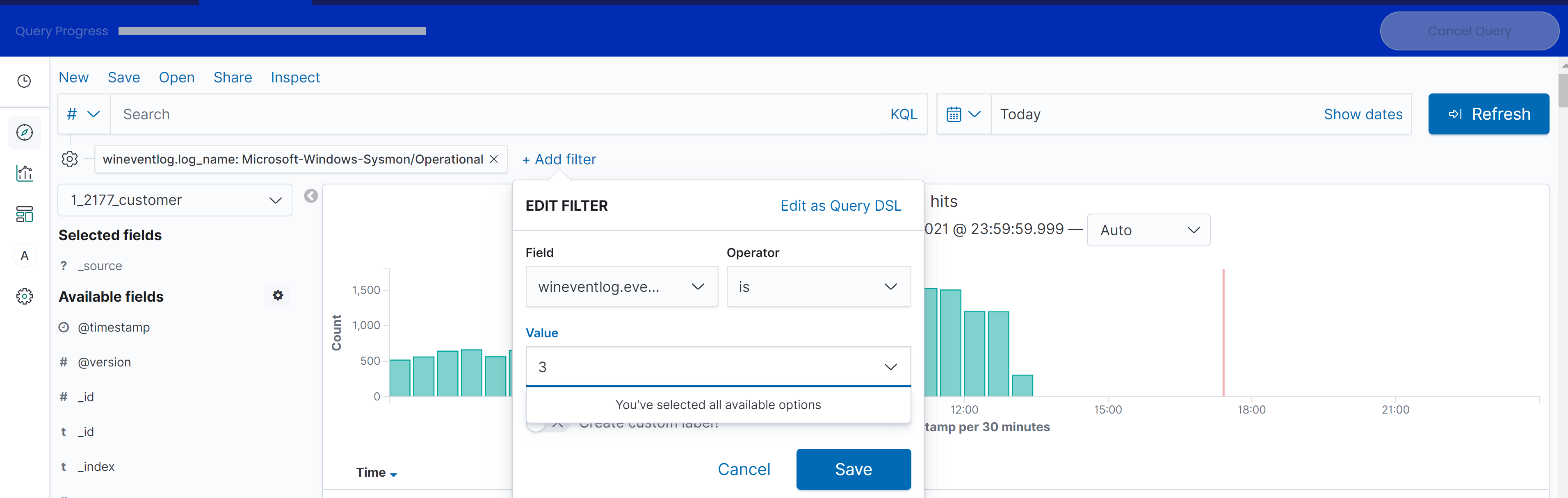Screen dimensions: 1568x498
Task: Open Discover compass icon in sidebar
Action: click(24, 132)
